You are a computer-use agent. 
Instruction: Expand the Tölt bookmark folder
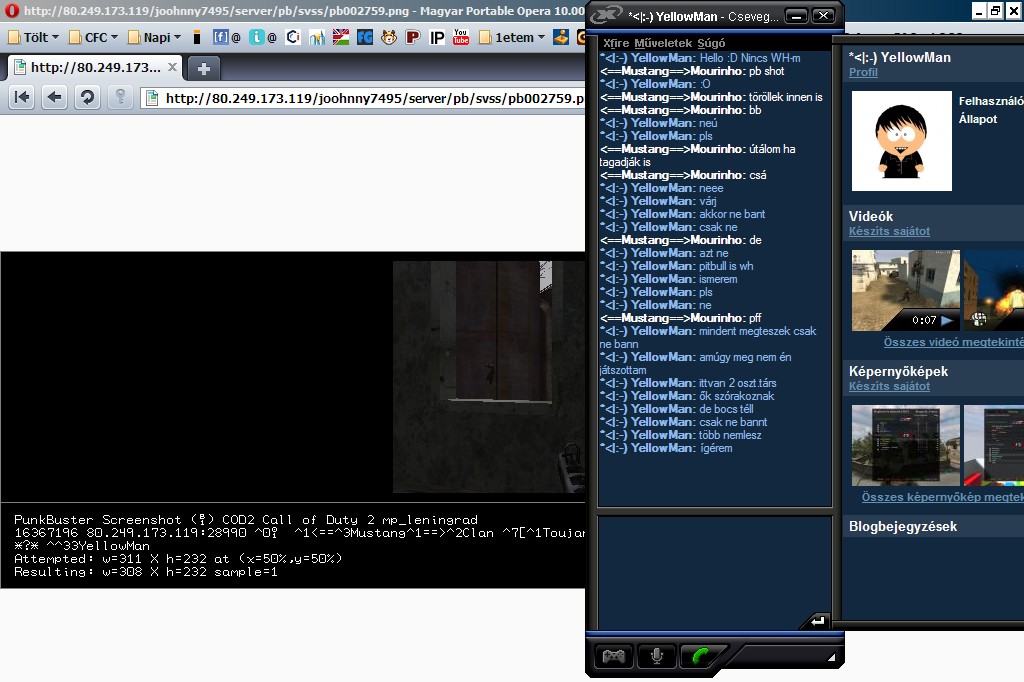(33, 37)
